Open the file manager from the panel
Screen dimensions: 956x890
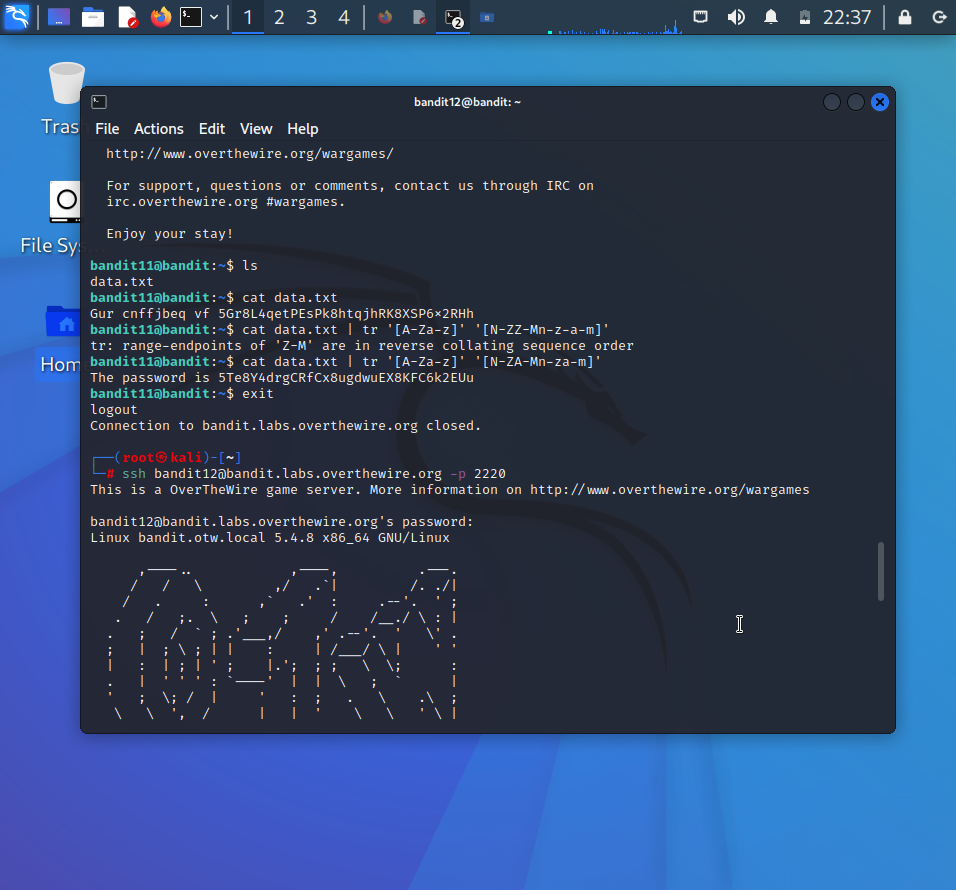click(x=93, y=17)
